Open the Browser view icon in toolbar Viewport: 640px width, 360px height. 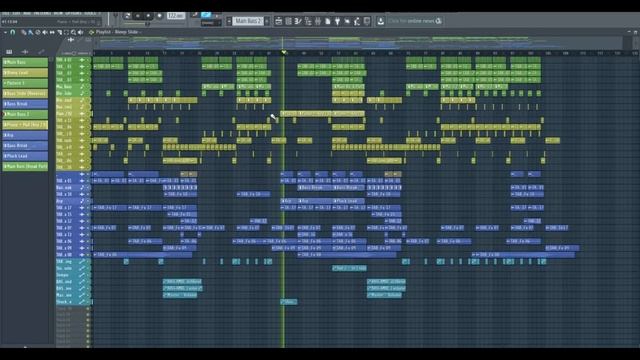point(308,21)
